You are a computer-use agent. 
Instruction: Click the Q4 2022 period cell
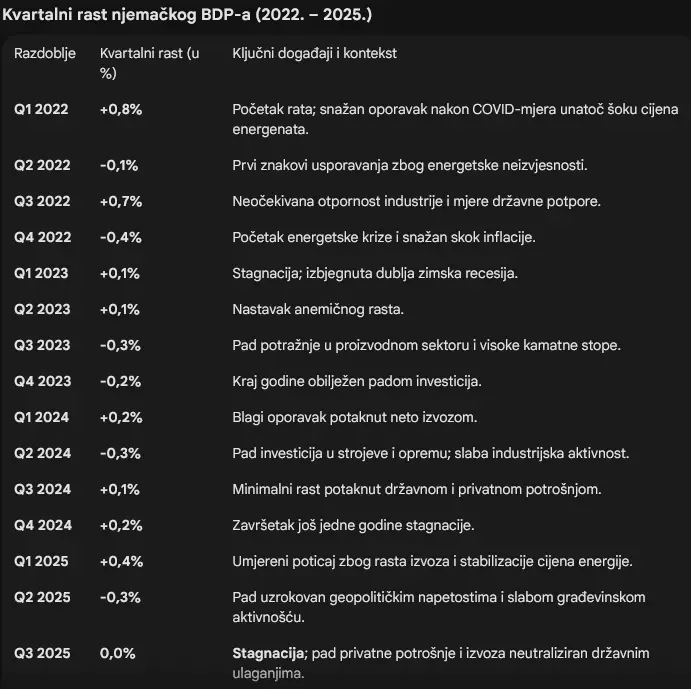tap(42, 237)
